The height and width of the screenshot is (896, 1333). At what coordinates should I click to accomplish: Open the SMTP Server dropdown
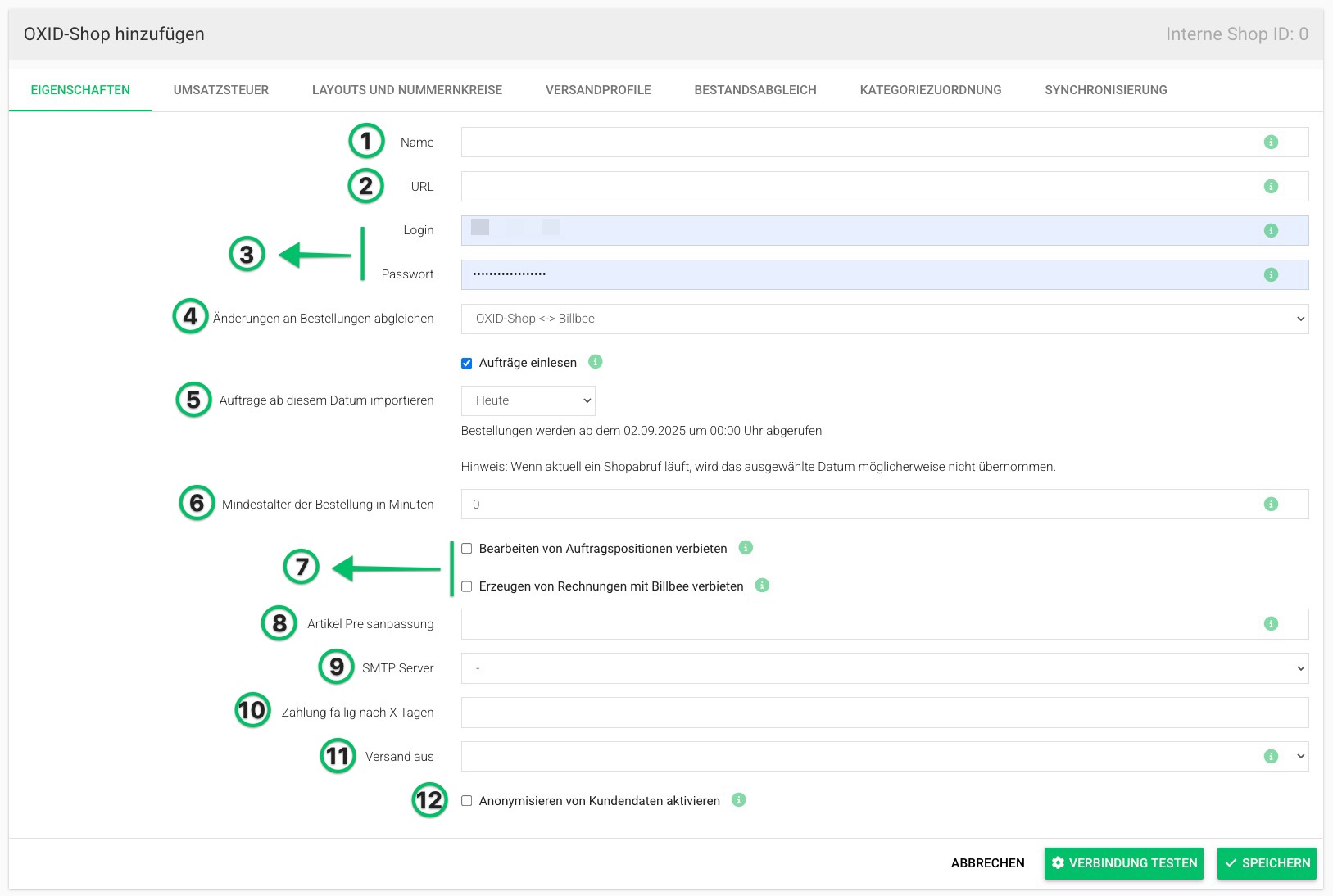[885, 668]
